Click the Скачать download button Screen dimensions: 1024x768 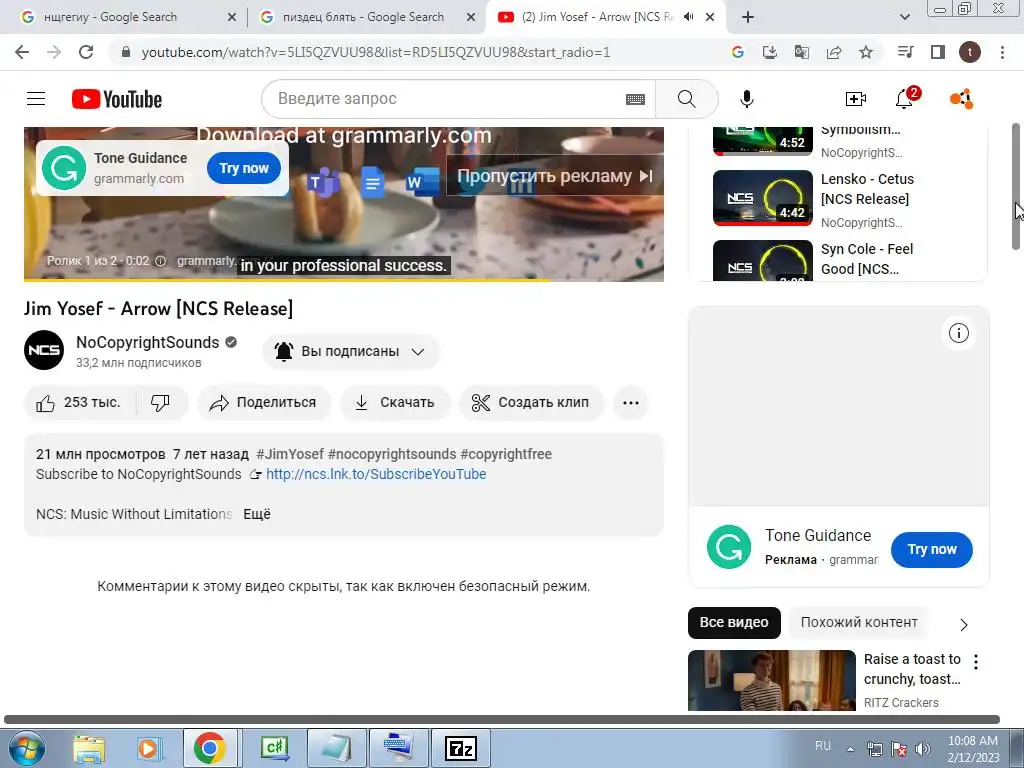[x=395, y=403]
